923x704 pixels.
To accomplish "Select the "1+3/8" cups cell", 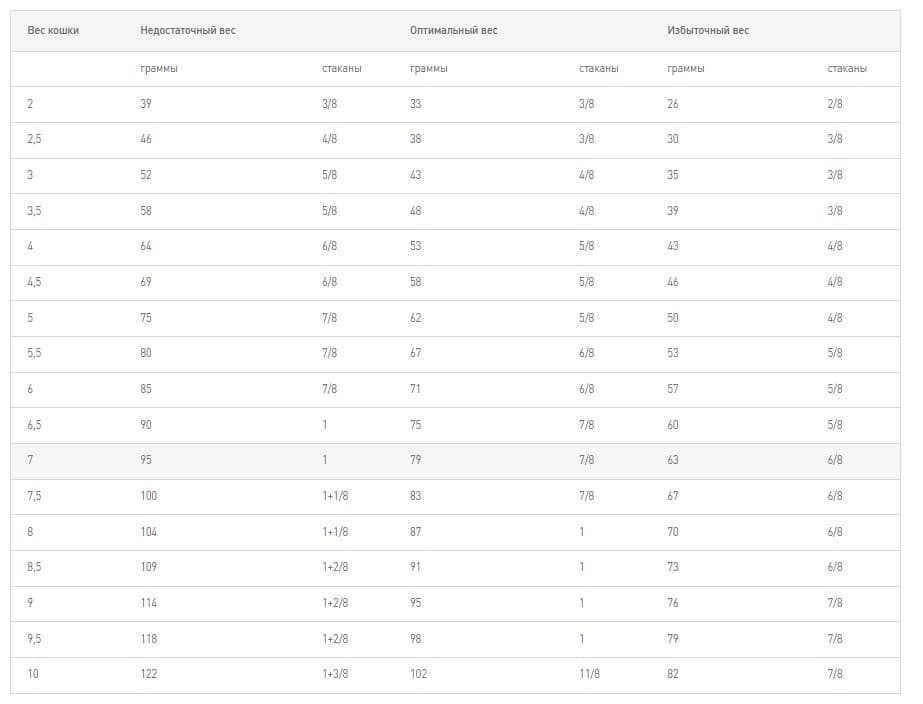I will 335,674.
